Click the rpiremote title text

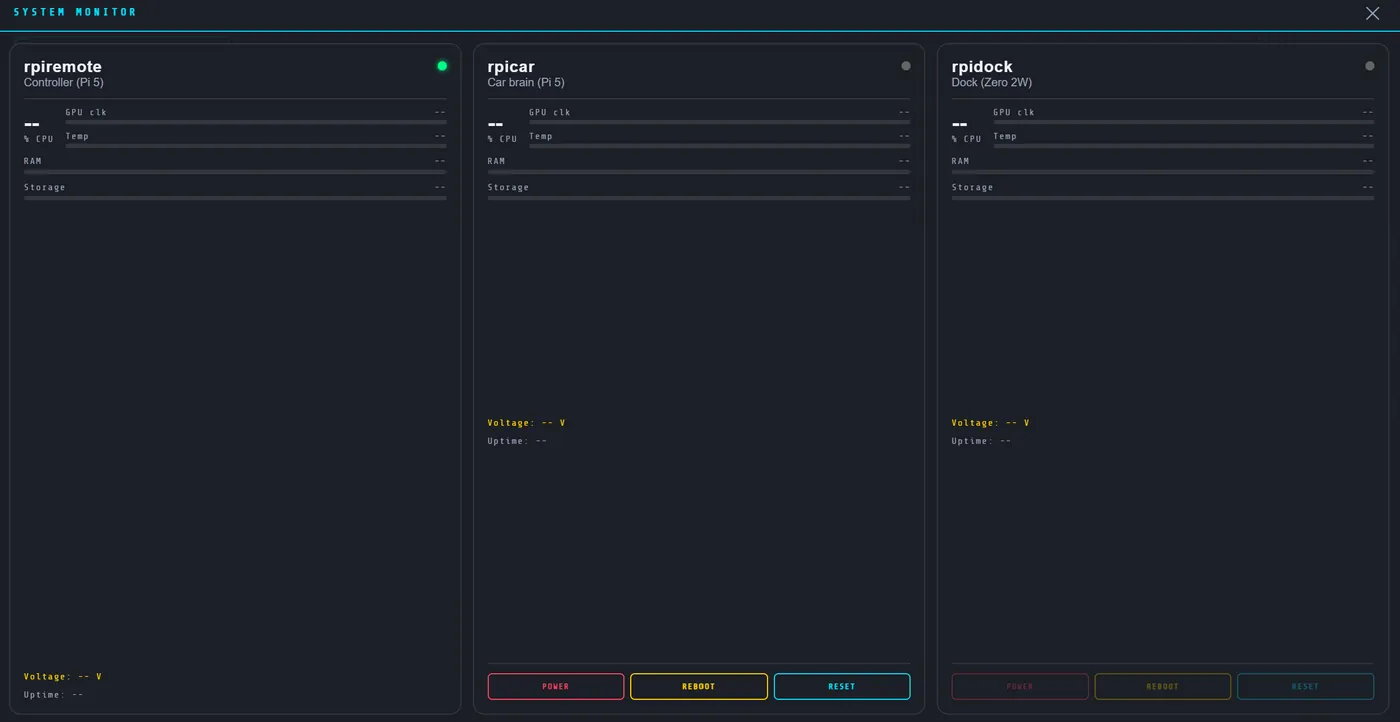tap(63, 67)
